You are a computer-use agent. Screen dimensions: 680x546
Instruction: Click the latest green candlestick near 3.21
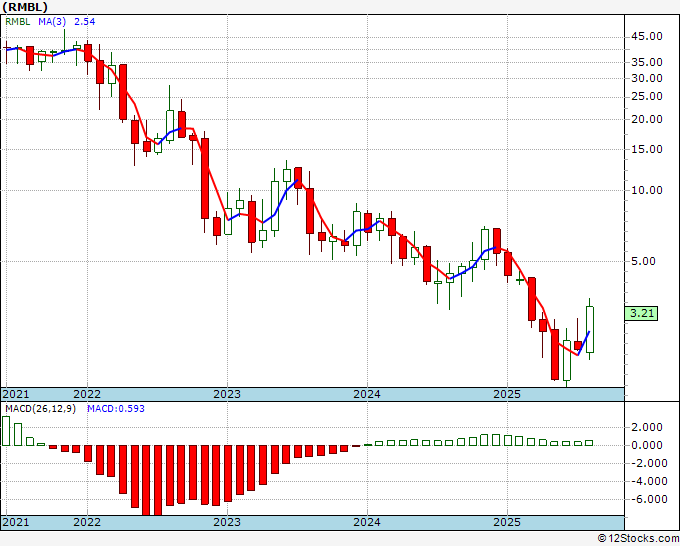tap(589, 329)
